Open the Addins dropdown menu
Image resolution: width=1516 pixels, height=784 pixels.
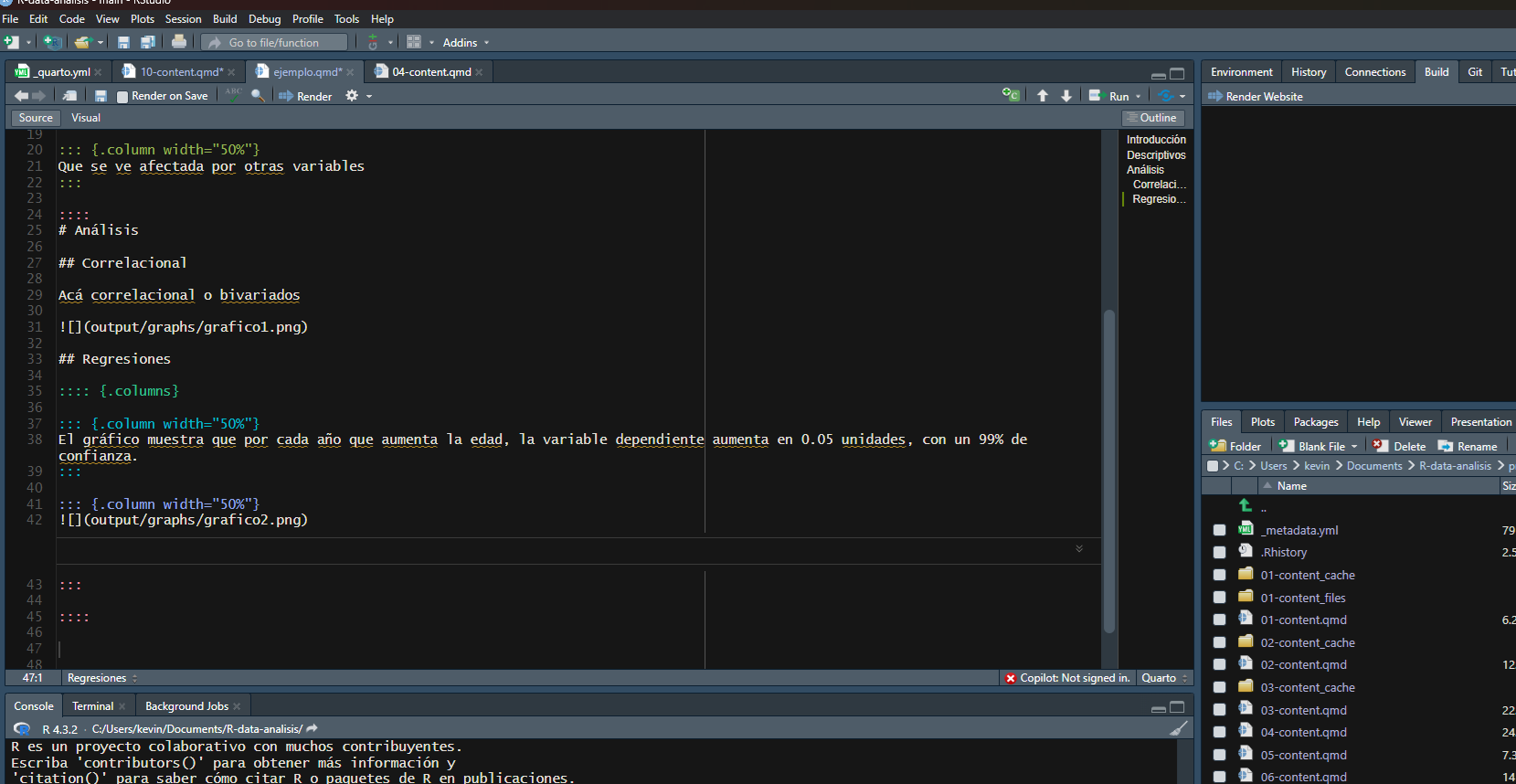pyautogui.click(x=465, y=43)
